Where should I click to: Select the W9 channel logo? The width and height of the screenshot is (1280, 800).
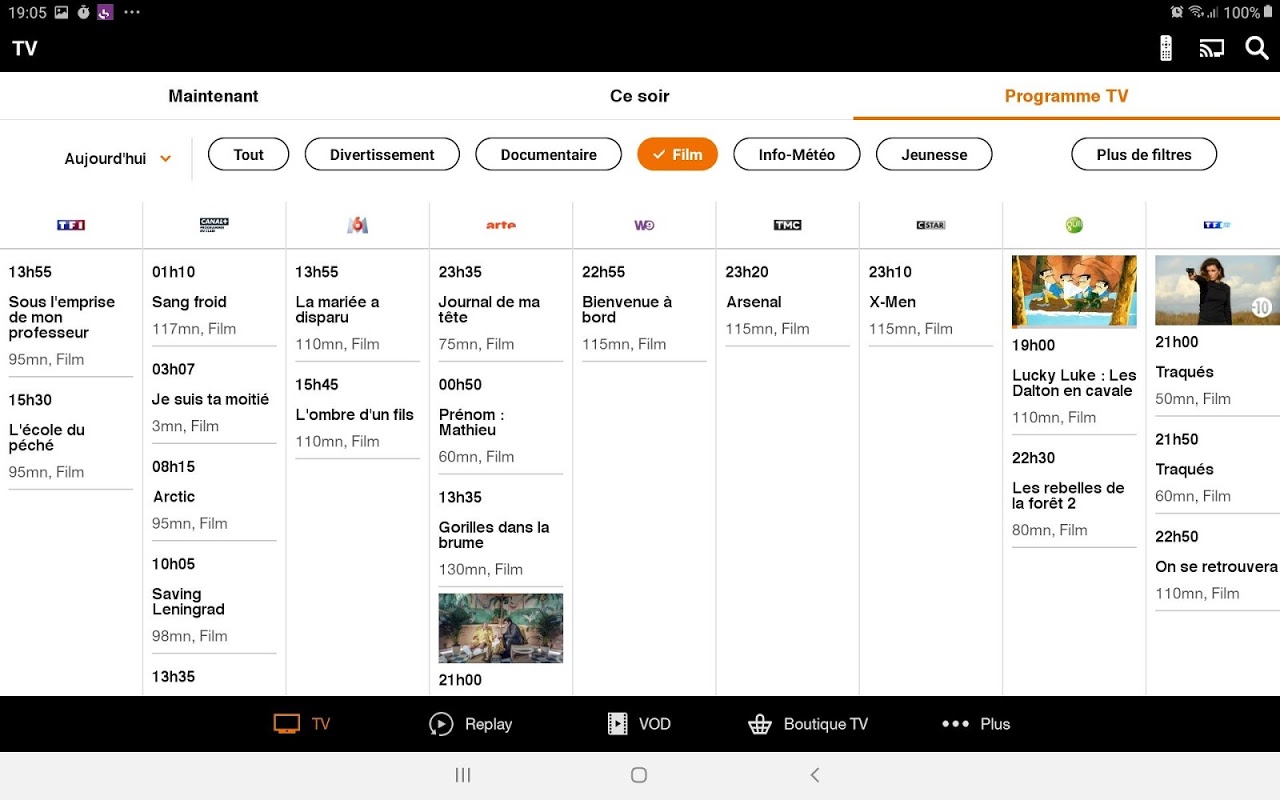pyautogui.click(x=644, y=224)
